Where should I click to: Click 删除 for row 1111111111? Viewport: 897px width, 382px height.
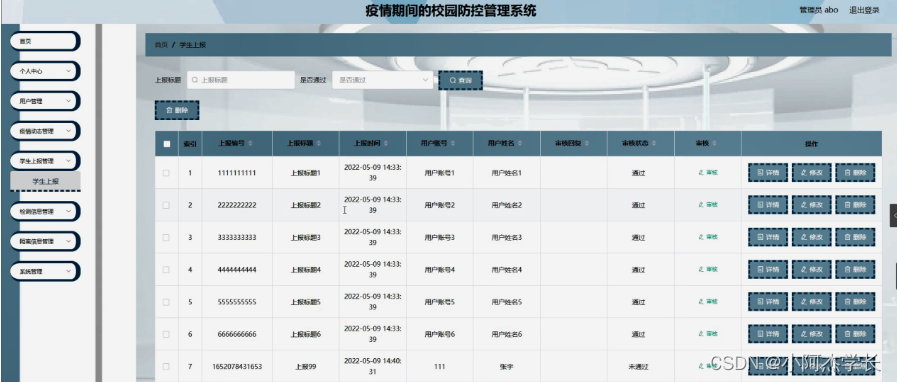coord(855,172)
